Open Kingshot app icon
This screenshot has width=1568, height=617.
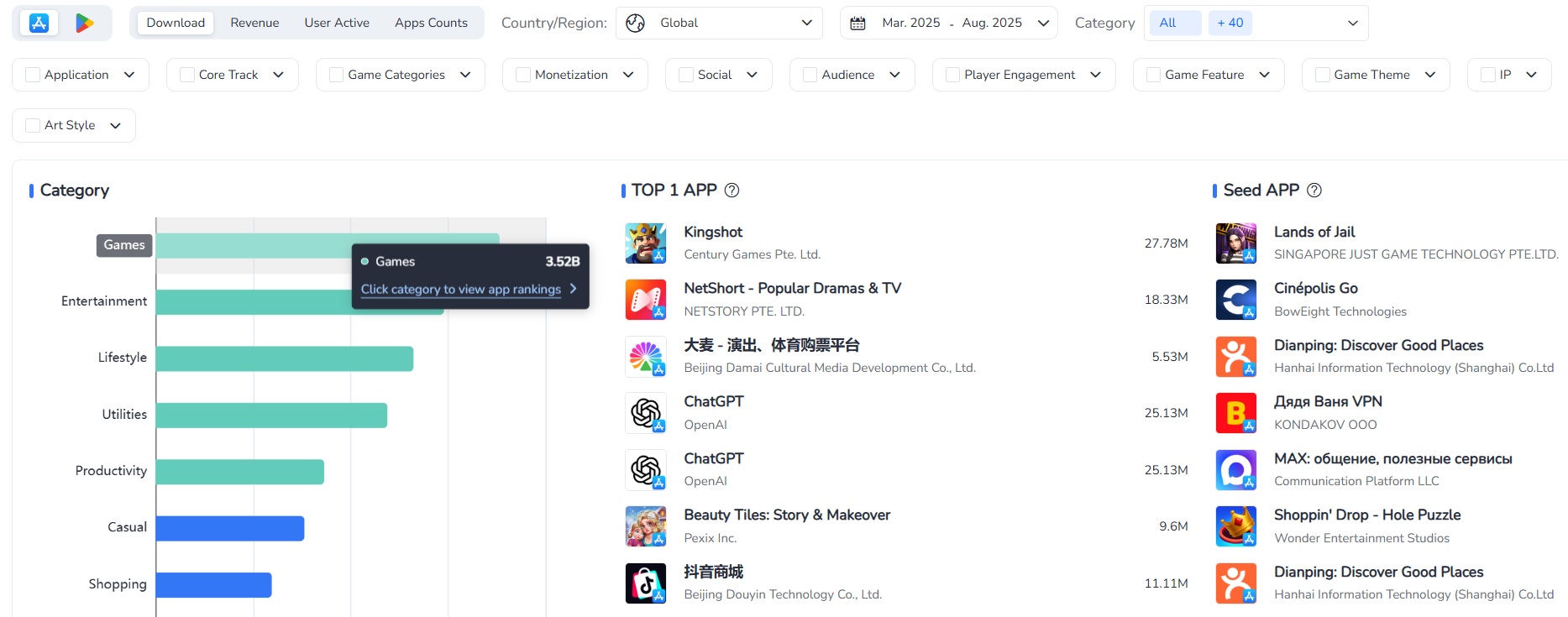coord(646,243)
